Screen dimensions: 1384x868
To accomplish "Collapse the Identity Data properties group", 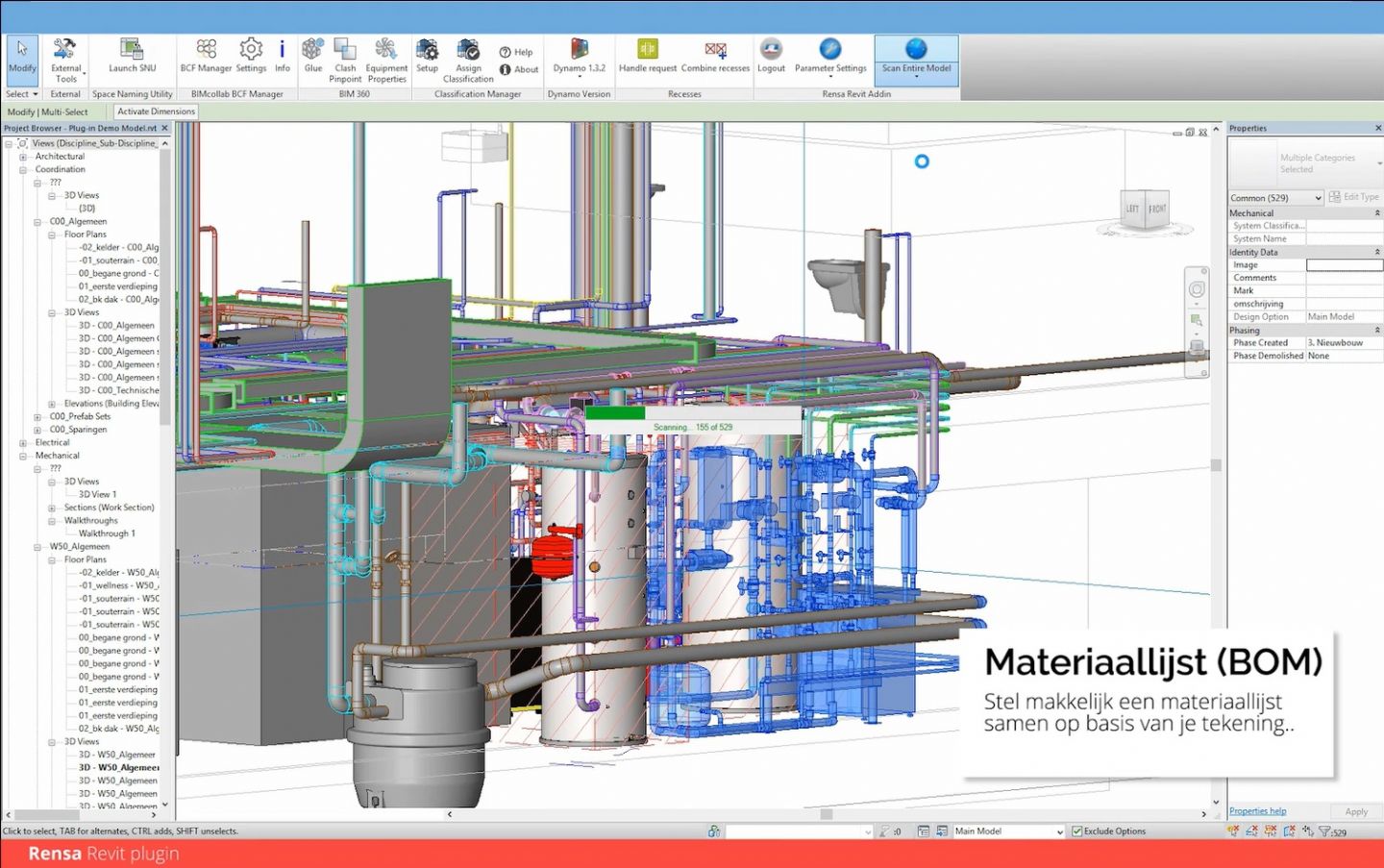I will pos(1376,253).
